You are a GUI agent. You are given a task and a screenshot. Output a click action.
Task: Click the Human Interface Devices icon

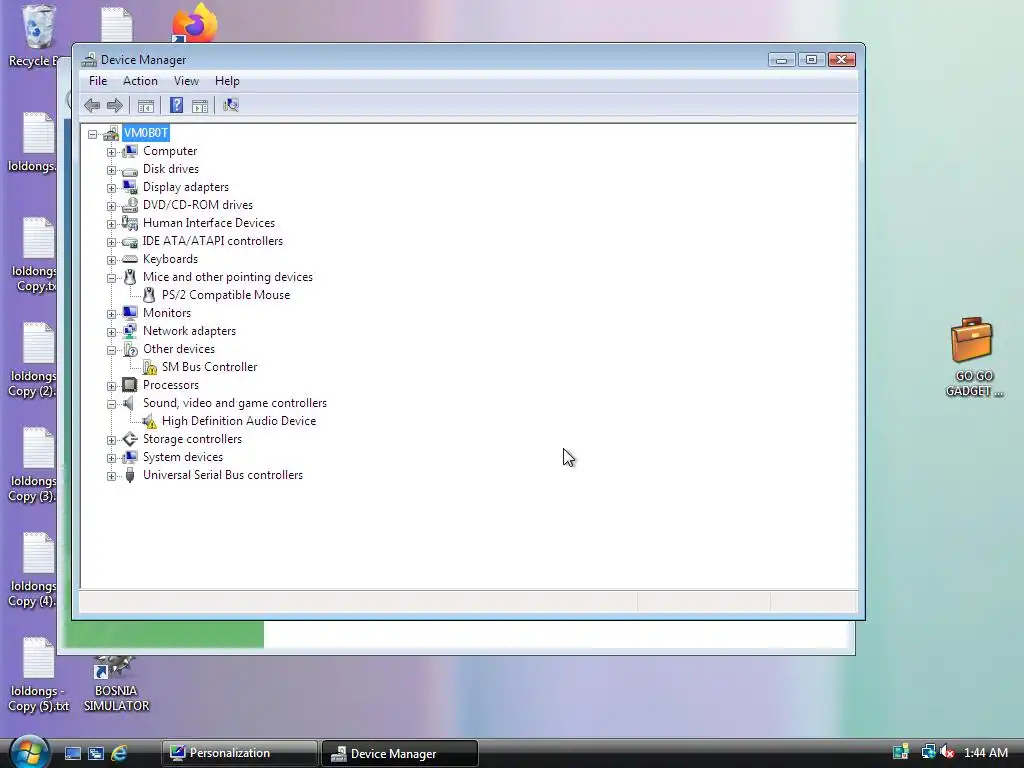pyautogui.click(x=130, y=223)
